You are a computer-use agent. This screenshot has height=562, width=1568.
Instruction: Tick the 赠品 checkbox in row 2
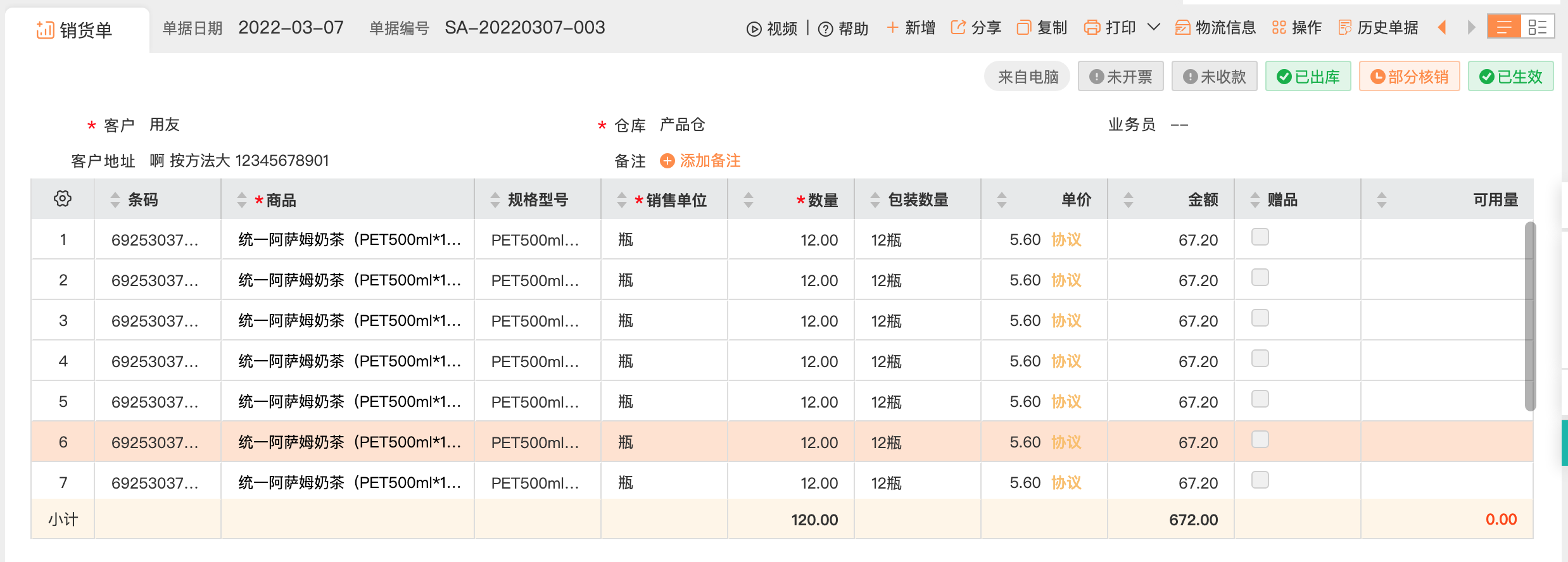point(1260,277)
